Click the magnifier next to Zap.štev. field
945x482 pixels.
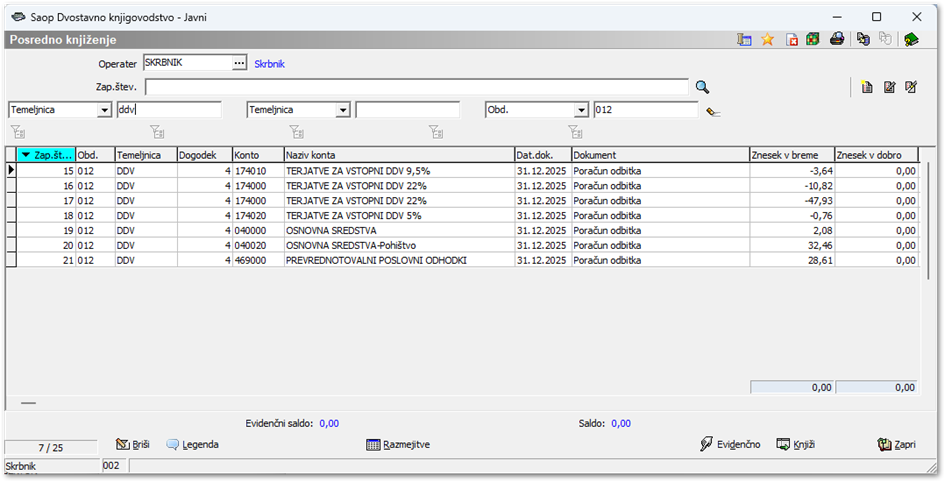click(702, 87)
